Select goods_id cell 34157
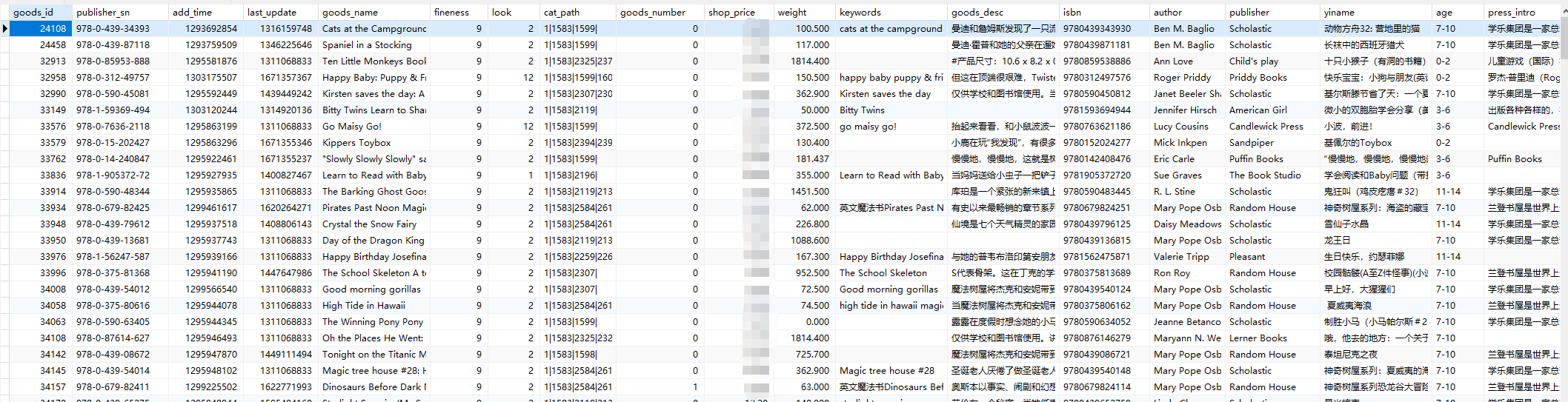The image size is (1568, 402). coord(41,386)
